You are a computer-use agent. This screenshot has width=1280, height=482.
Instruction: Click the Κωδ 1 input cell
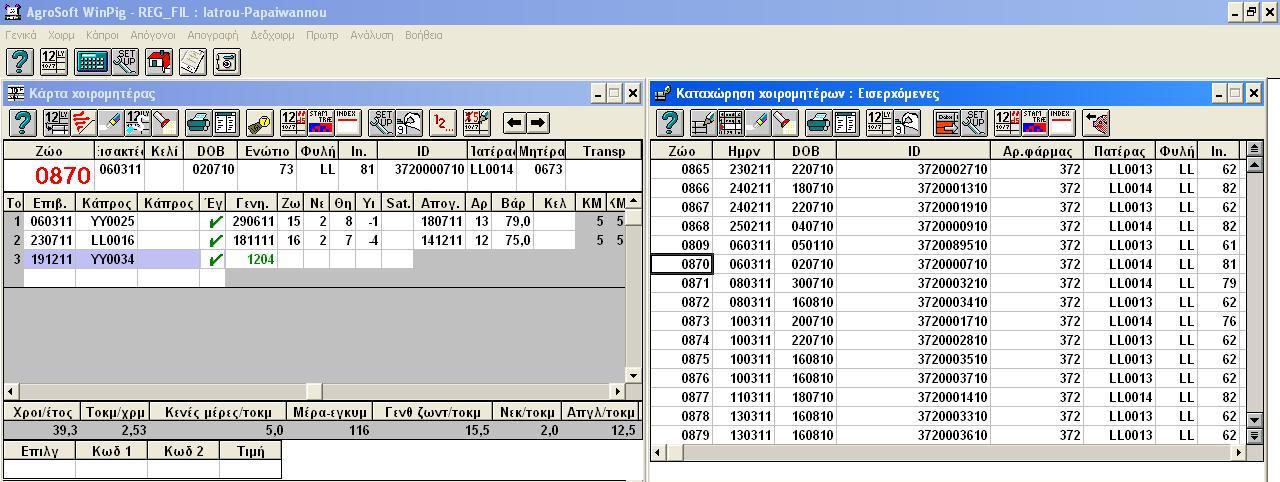tap(111, 468)
